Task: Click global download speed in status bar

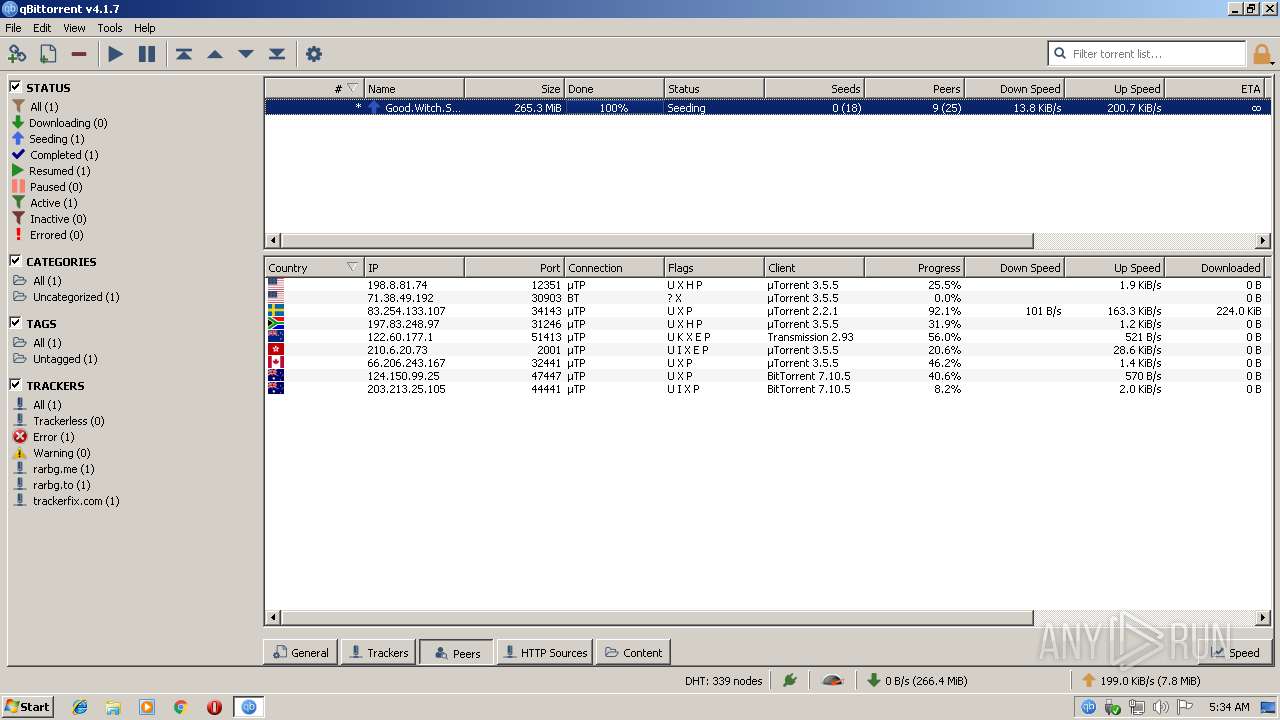Action: (x=917, y=681)
